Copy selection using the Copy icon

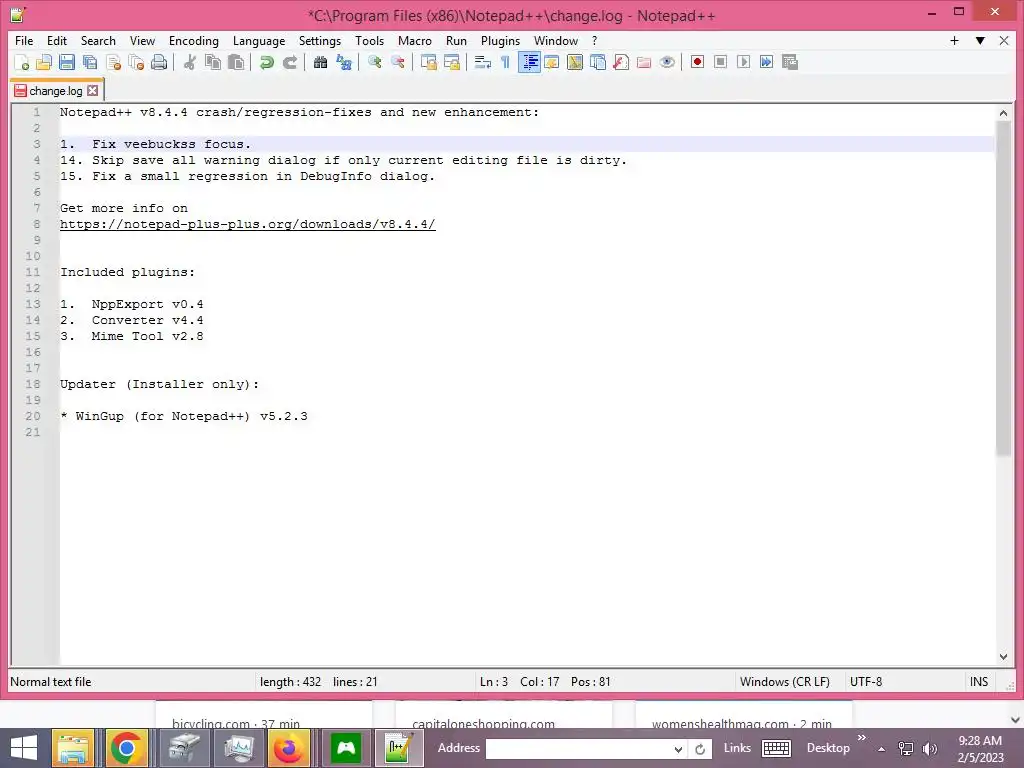[213, 62]
